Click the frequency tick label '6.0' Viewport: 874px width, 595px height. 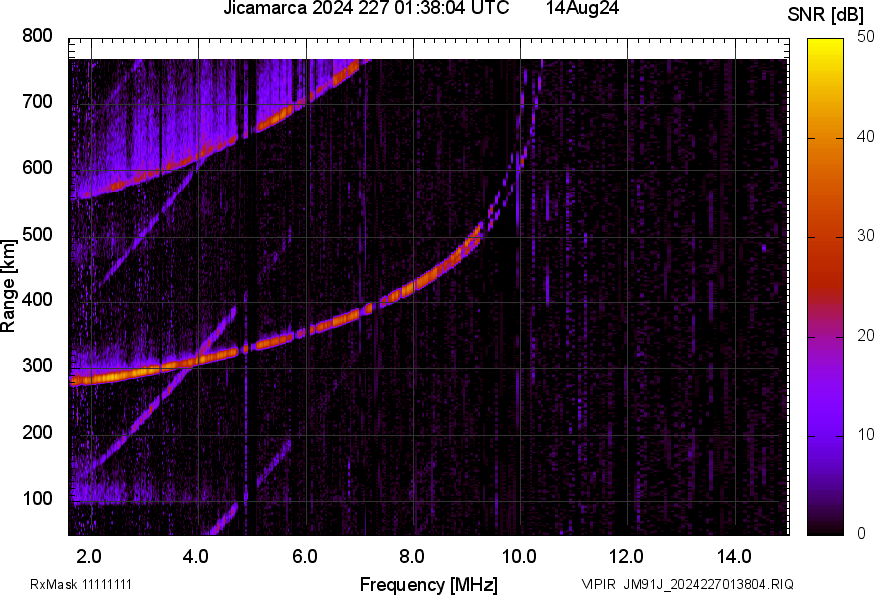coord(304,557)
